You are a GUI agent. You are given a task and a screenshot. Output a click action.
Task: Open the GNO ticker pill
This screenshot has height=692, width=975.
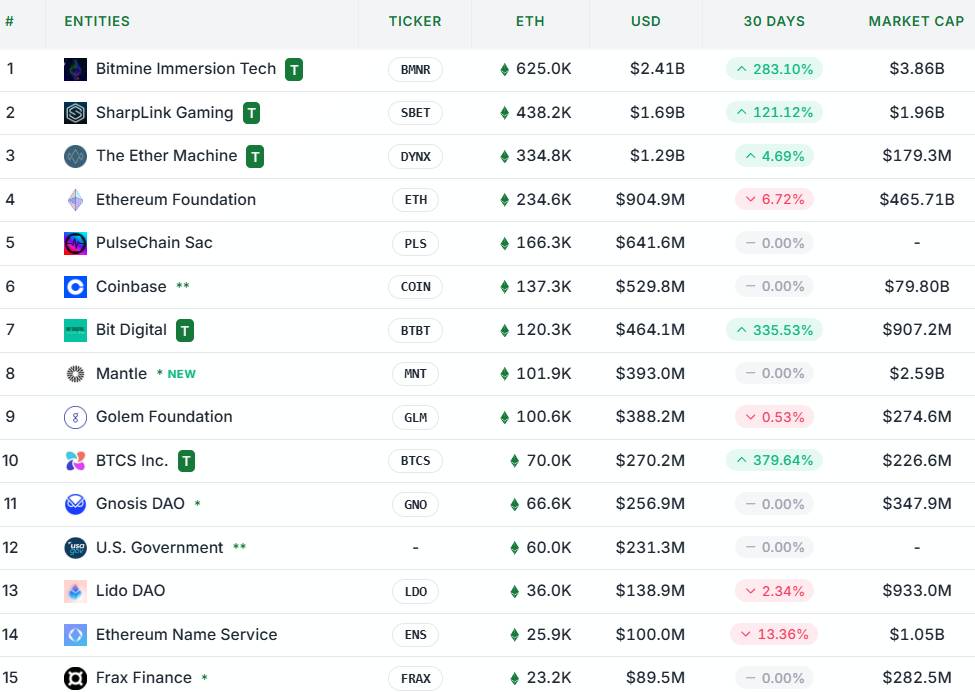tap(415, 505)
